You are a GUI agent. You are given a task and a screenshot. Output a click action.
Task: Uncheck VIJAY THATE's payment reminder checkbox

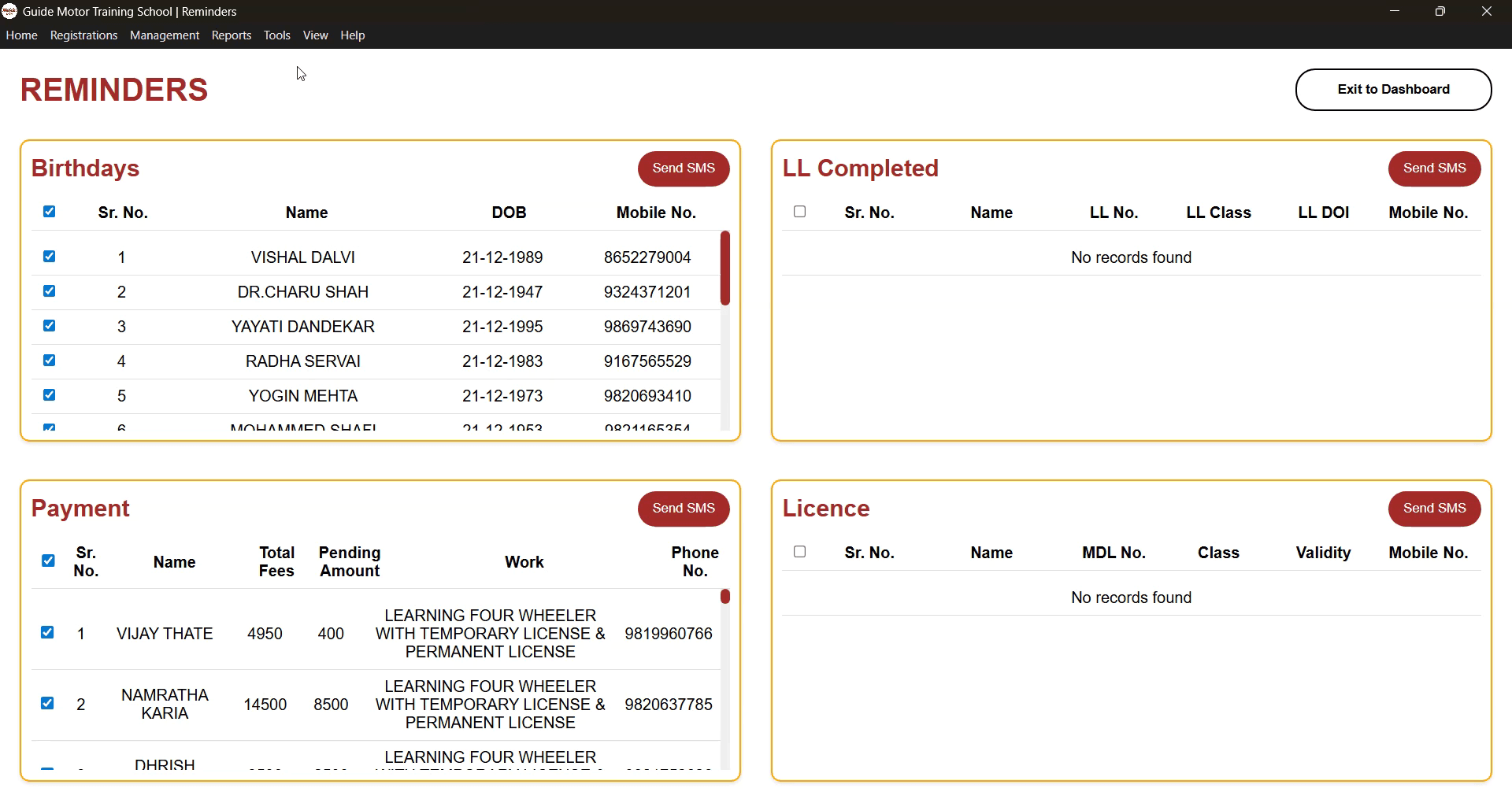point(47,632)
